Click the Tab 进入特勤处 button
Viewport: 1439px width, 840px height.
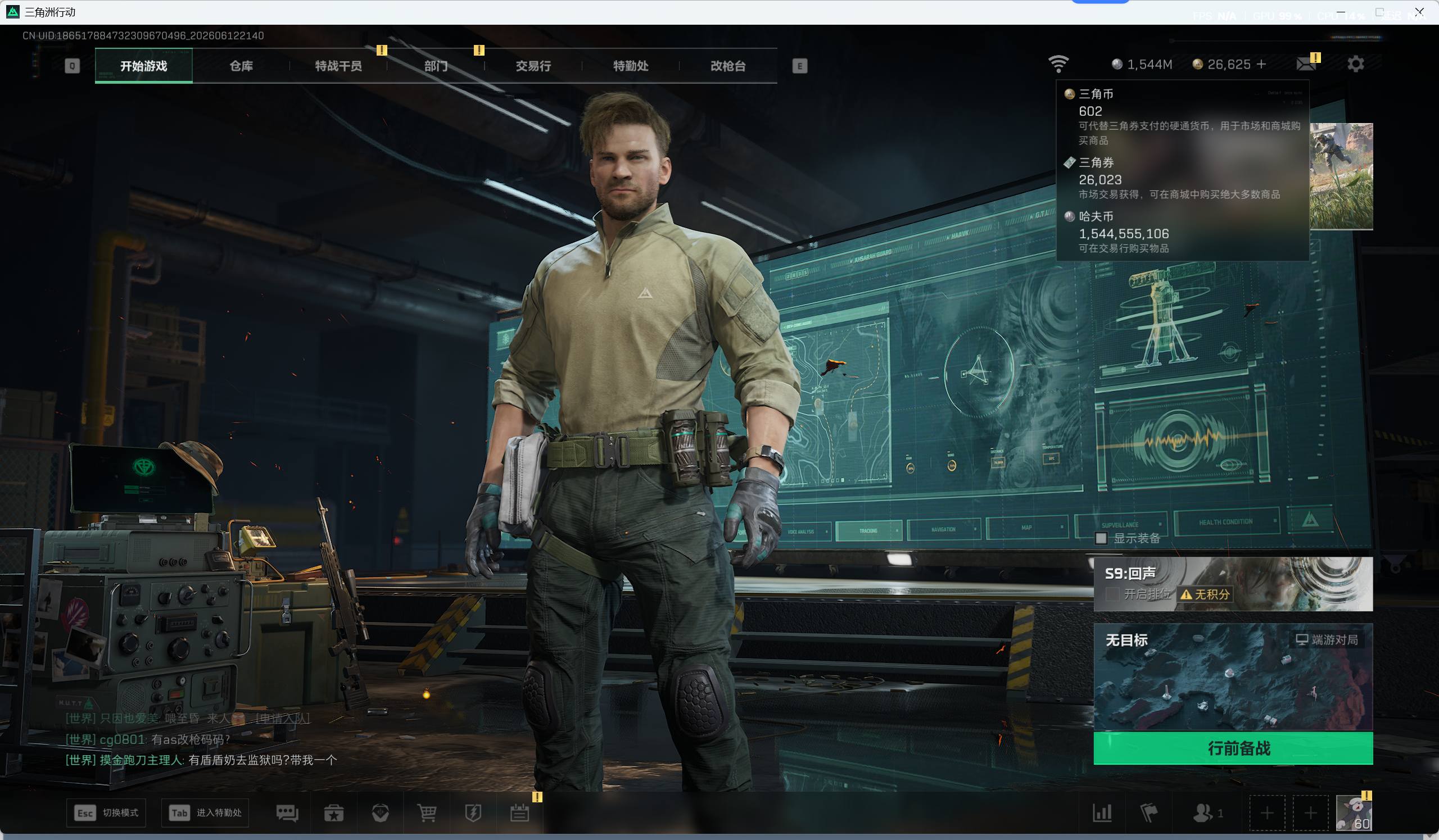(206, 812)
